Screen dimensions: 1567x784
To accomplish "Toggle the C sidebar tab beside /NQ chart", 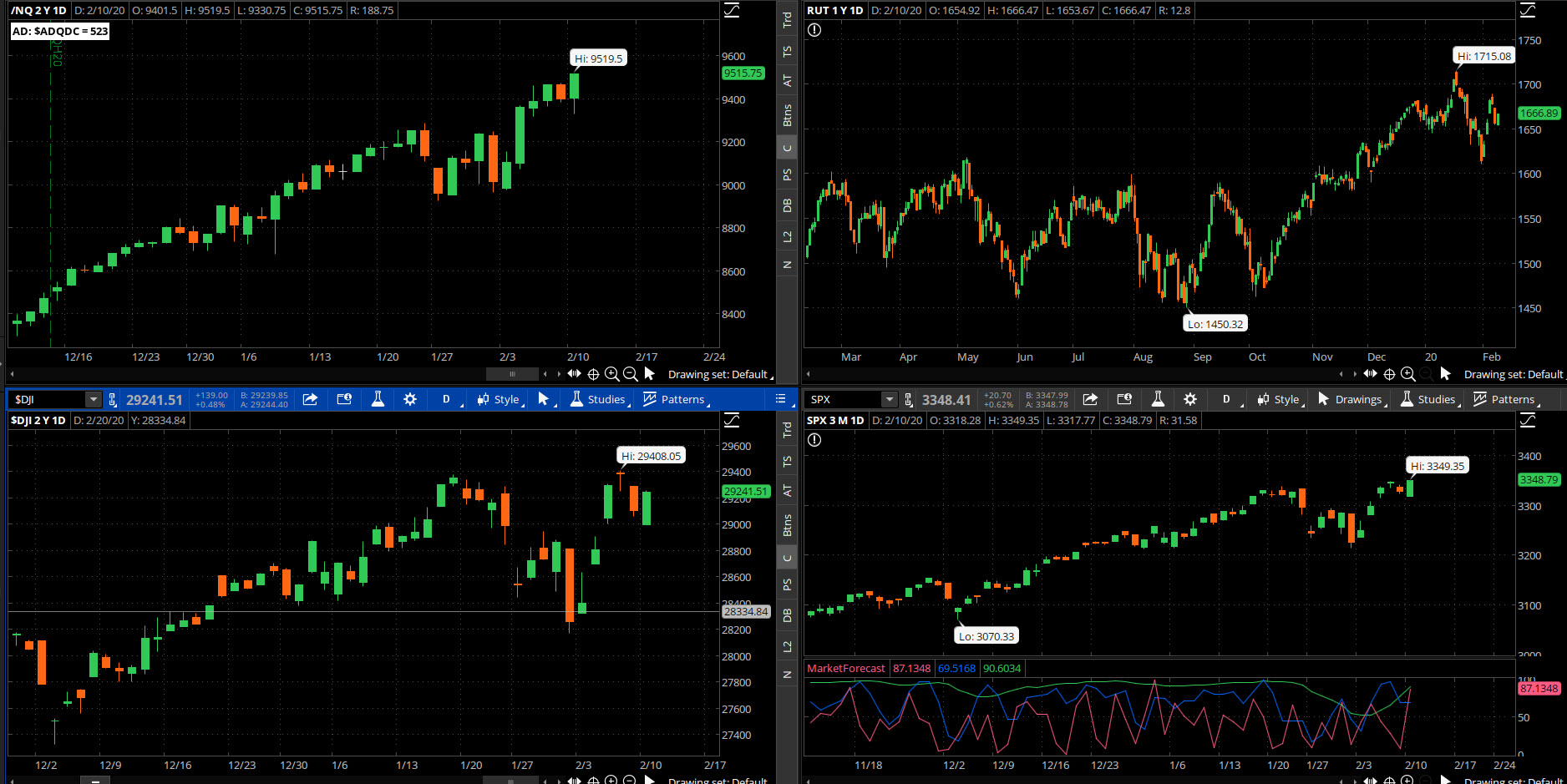I will click(x=787, y=148).
